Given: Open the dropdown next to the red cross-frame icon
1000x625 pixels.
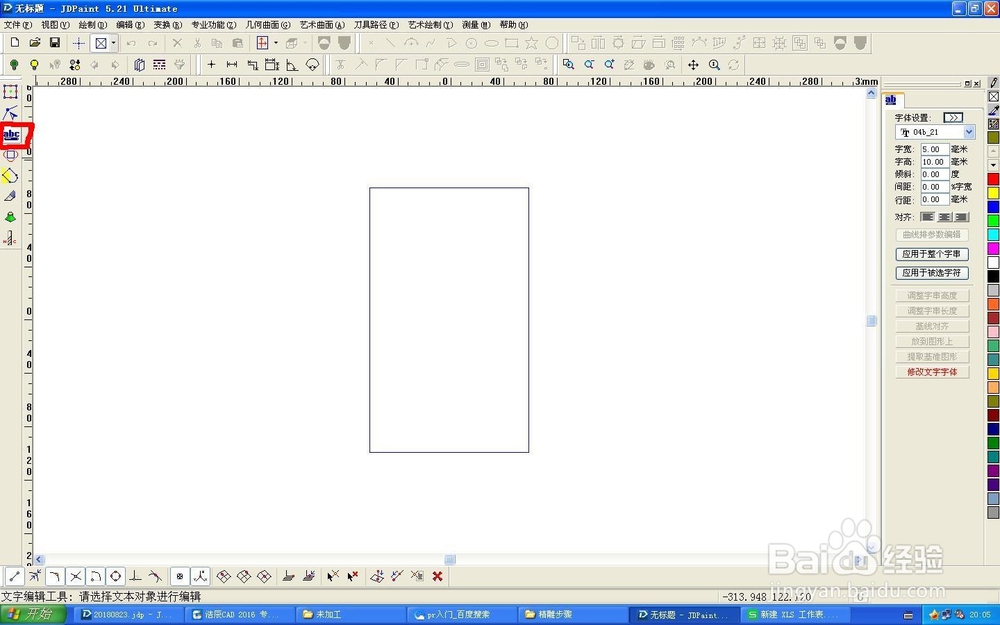Looking at the screenshot, I should tap(276, 43).
